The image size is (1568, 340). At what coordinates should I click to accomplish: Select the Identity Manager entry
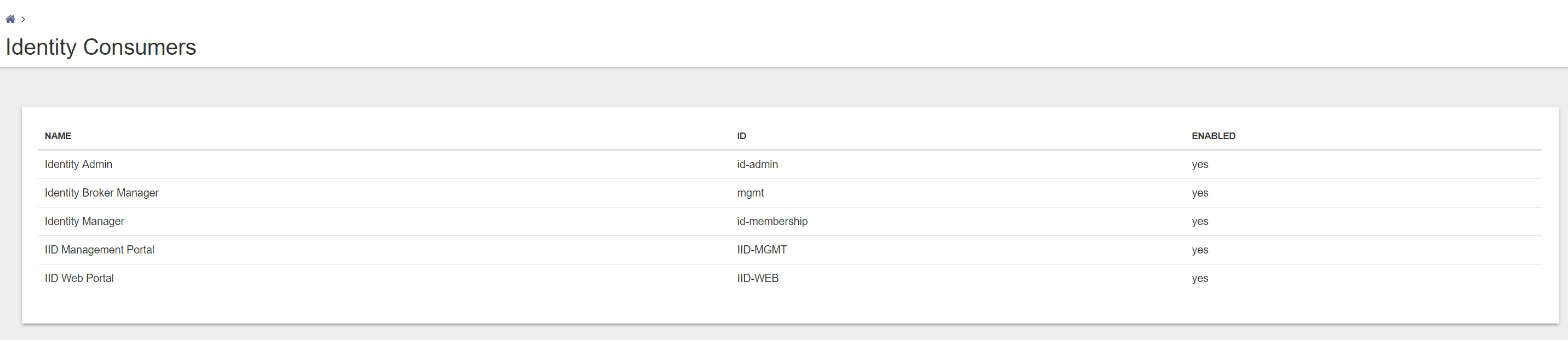tap(84, 221)
